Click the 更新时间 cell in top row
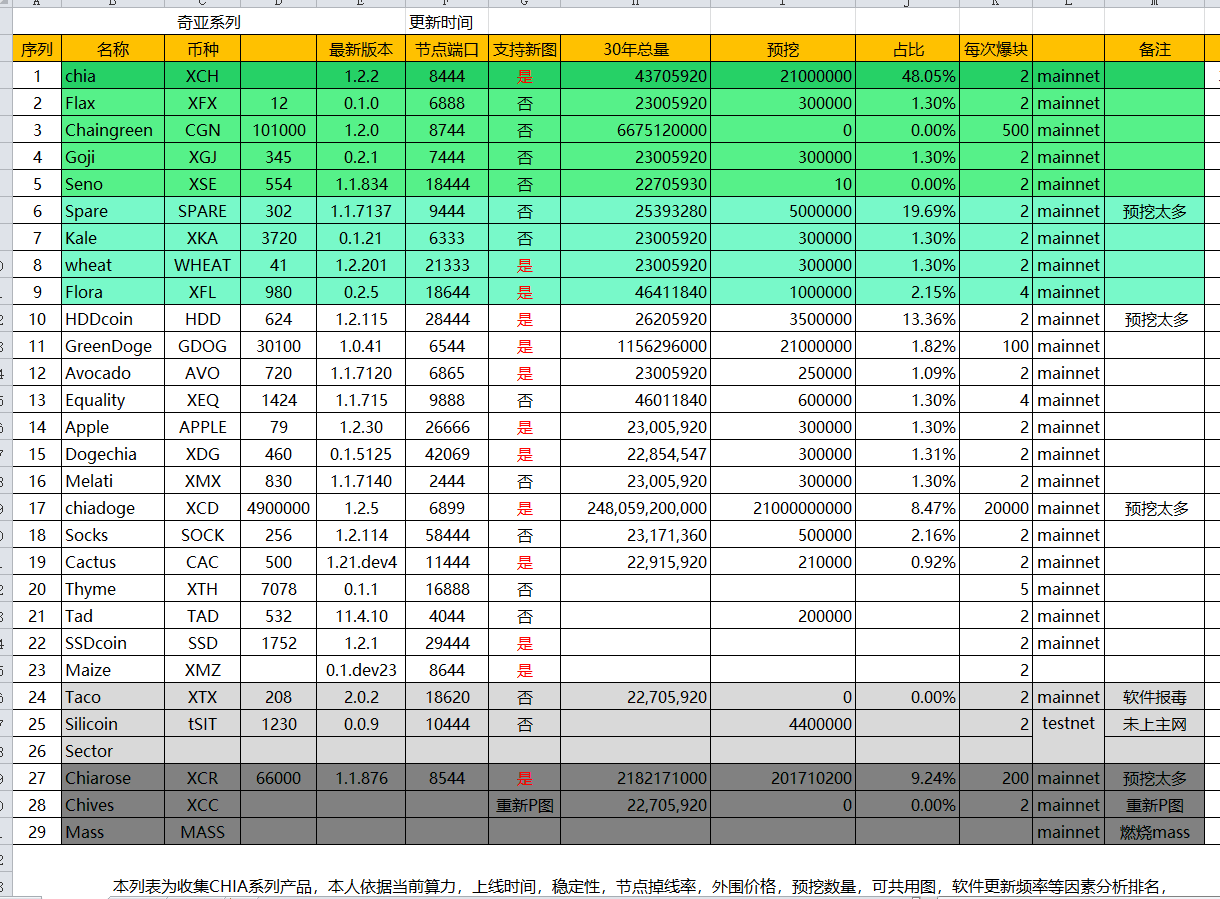Screen dimensions: 1220x899 441,22
